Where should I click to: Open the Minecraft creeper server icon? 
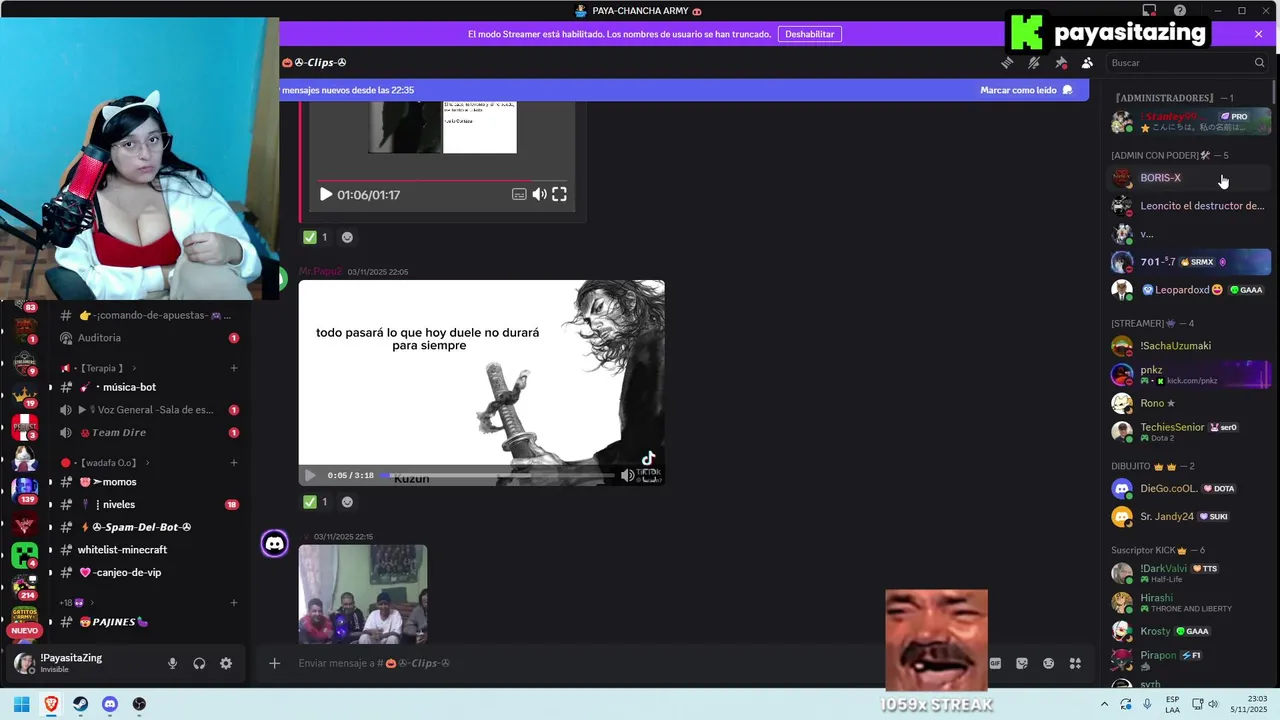[x=24, y=553]
